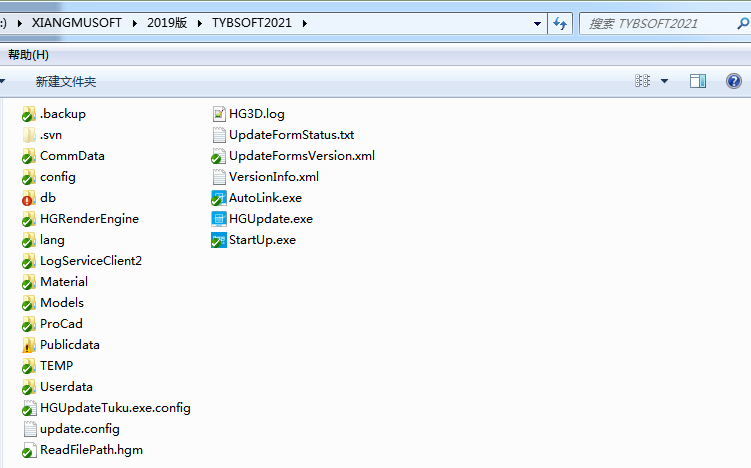Click the Models folder icon
The height and width of the screenshot is (468, 751).
click(29, 303)
